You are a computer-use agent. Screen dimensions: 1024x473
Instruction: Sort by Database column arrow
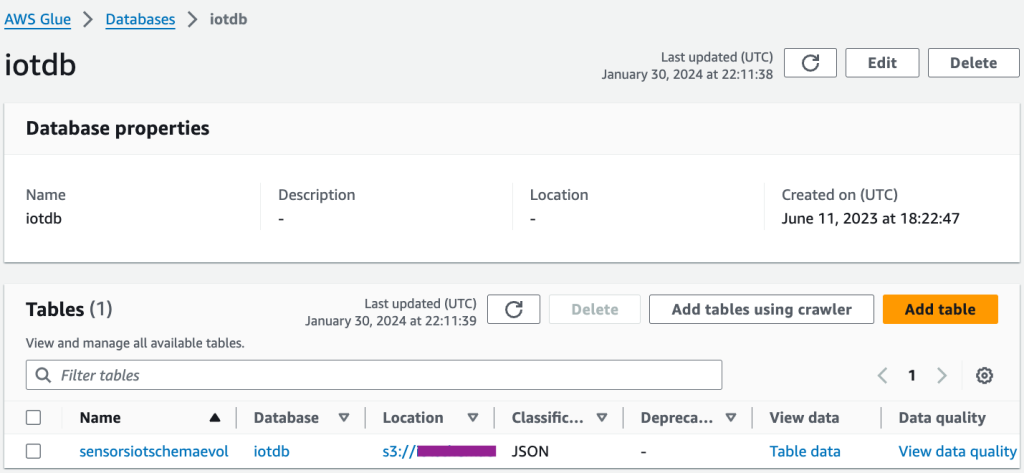[344, 418]
